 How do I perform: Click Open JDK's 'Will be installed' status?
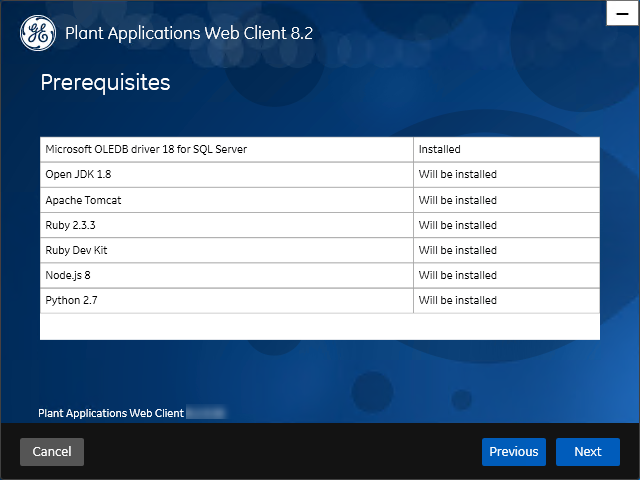coord(507,175)
